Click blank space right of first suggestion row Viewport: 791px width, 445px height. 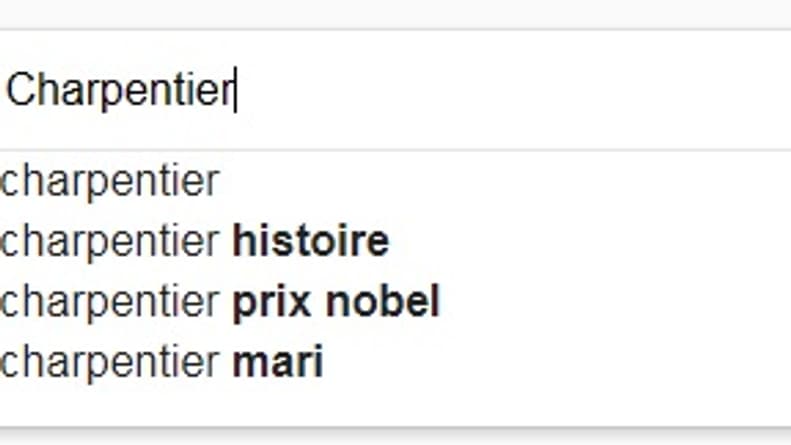504,181
